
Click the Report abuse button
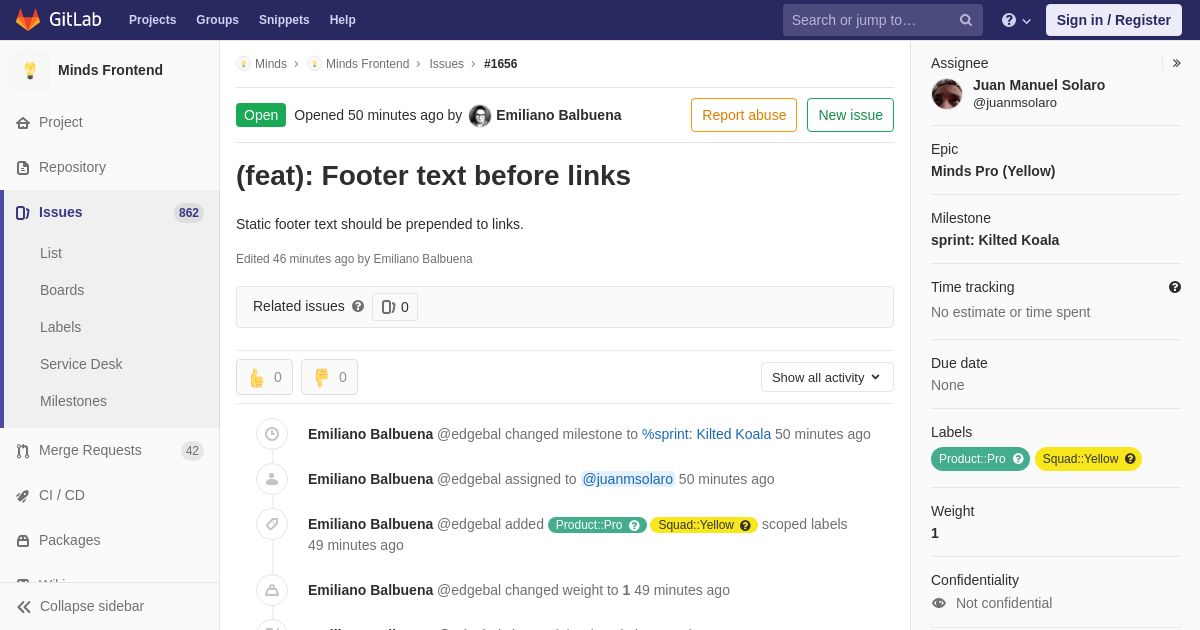(744, 115)
